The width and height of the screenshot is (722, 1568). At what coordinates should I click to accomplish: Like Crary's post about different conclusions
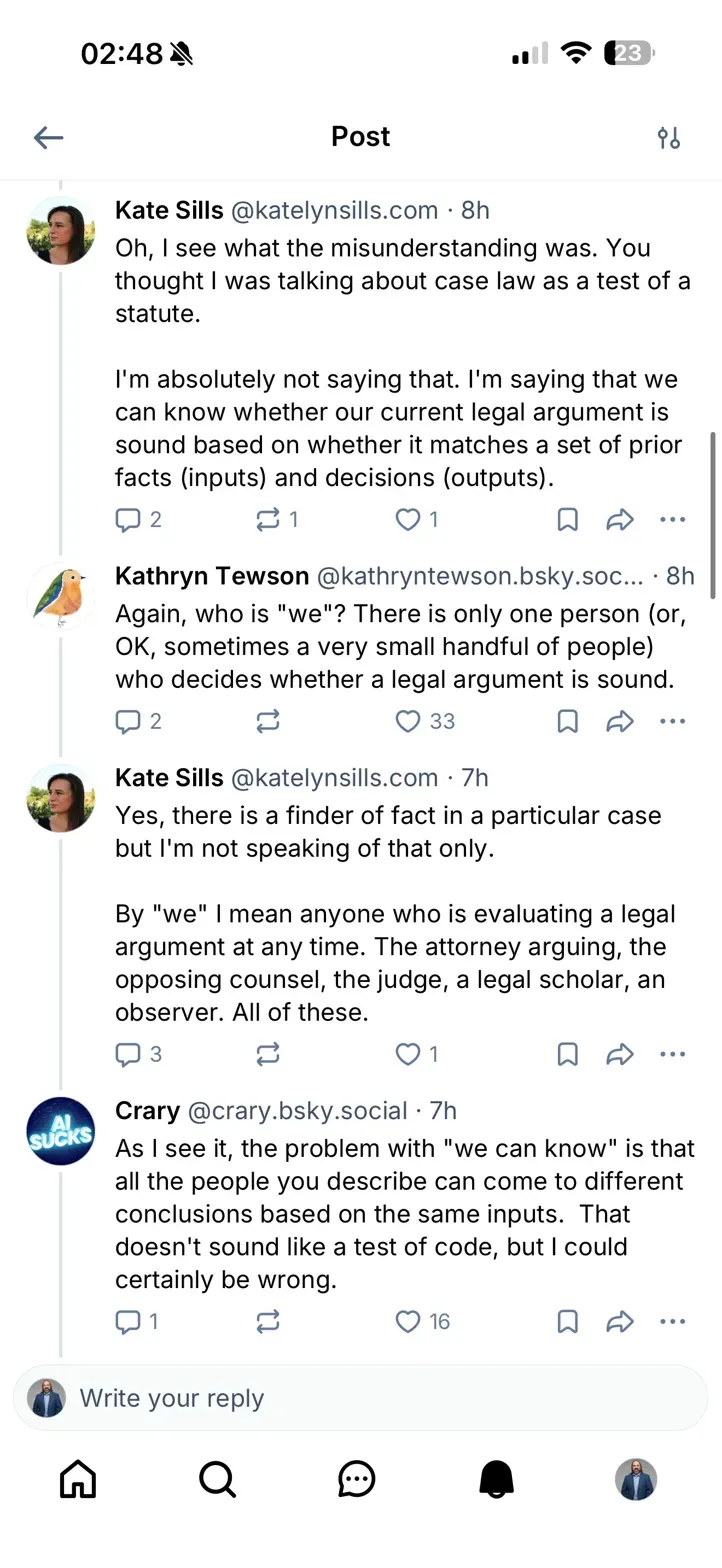408,1321
